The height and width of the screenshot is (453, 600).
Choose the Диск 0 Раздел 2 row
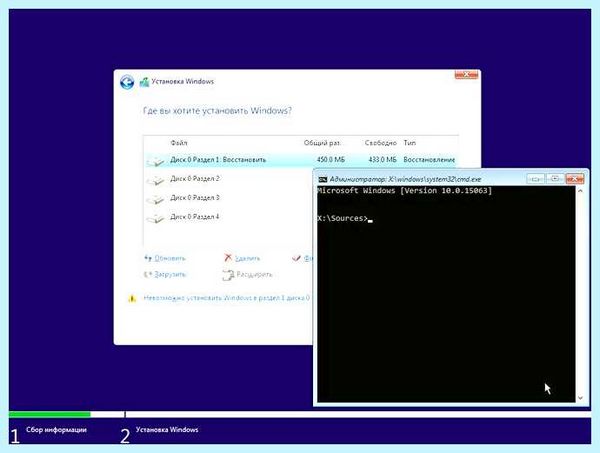[228, 179]
